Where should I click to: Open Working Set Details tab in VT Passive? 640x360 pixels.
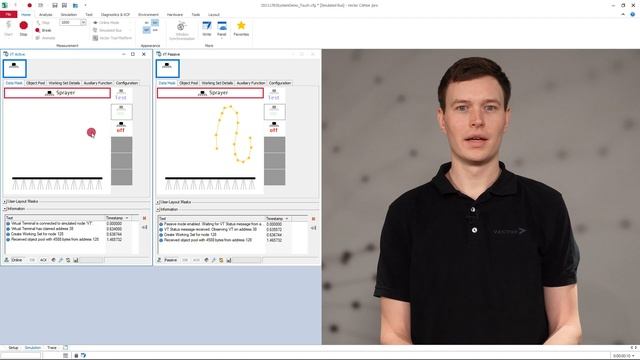(217, 83)
